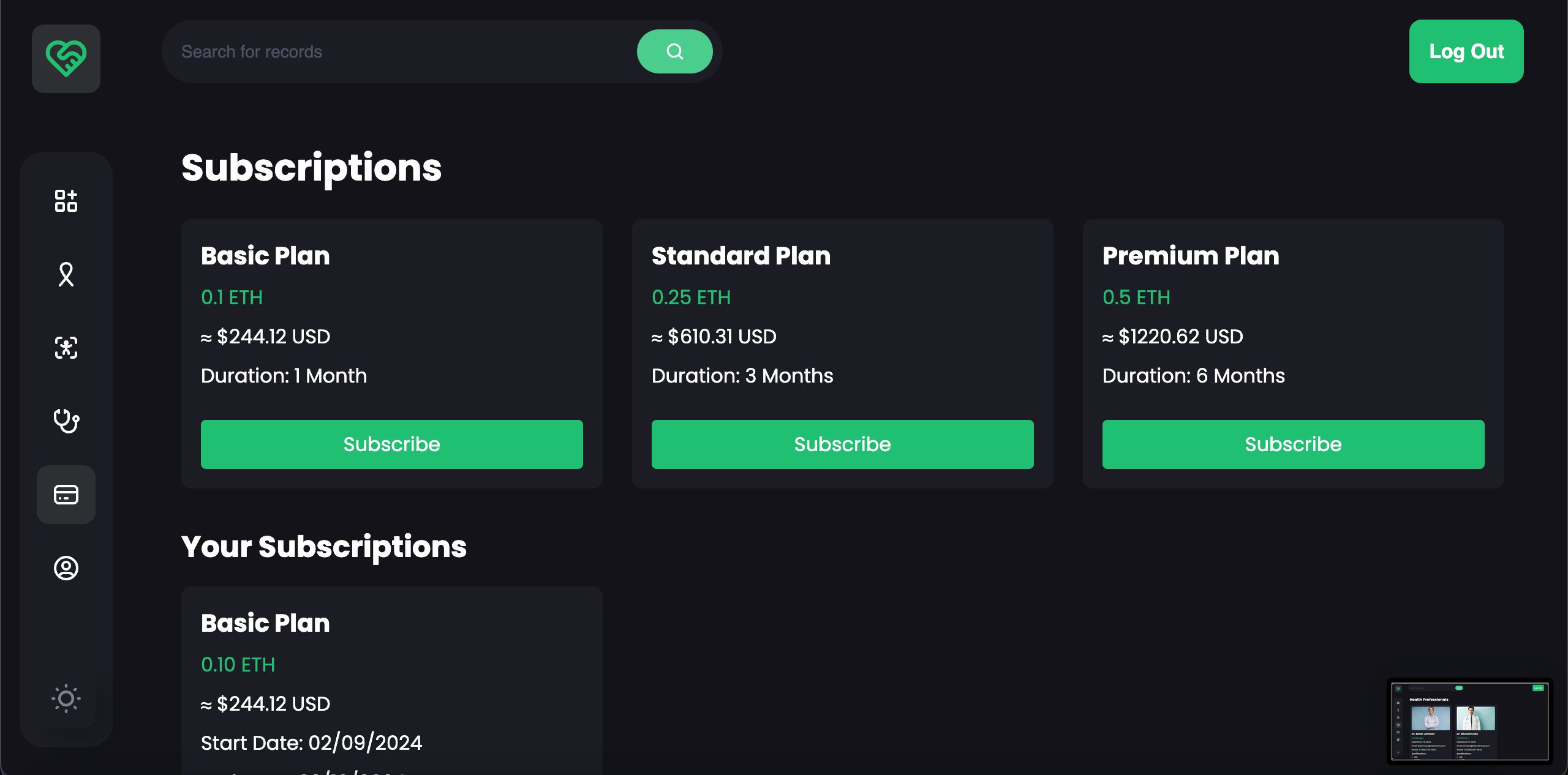This screenshot has height=775, width=1568.
Task: Click the Premium Plan card heading
Action: [x=1191, y=256]
